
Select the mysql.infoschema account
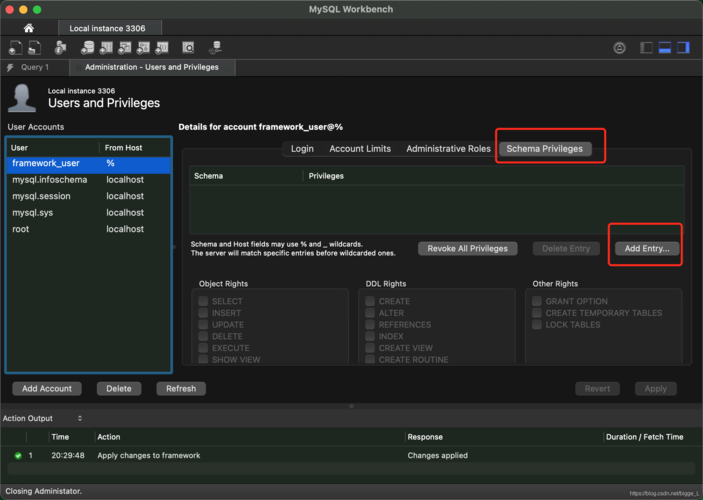coord(89,180)
